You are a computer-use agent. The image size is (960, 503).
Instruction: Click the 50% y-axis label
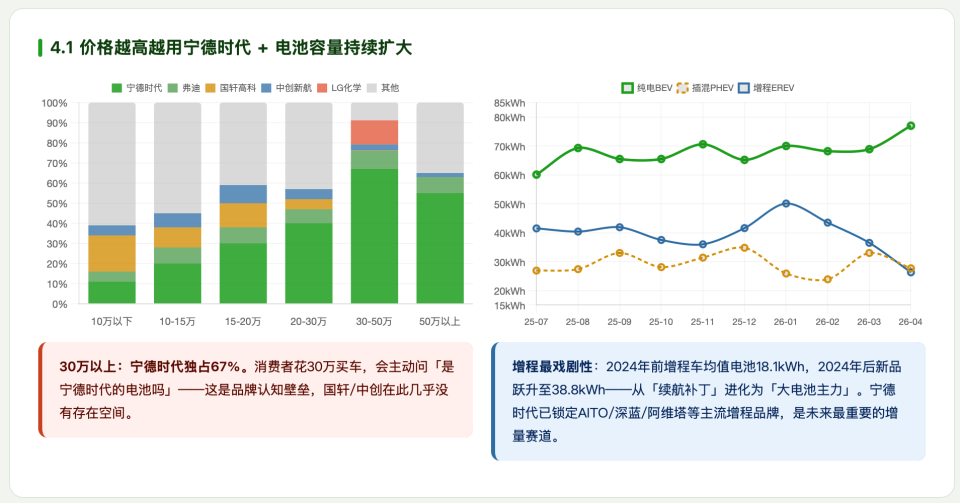coord(57,203)
